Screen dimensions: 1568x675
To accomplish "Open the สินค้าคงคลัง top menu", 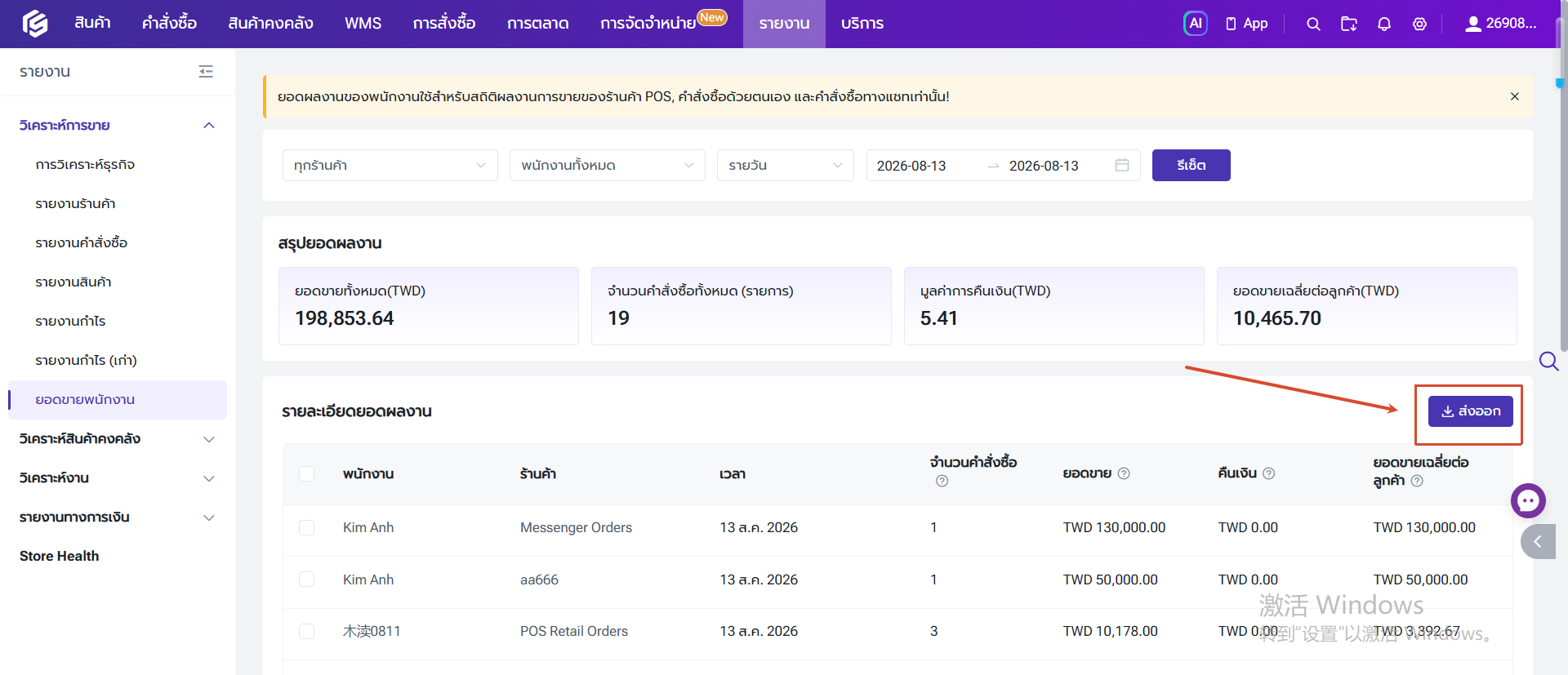I will coord(270,24).
